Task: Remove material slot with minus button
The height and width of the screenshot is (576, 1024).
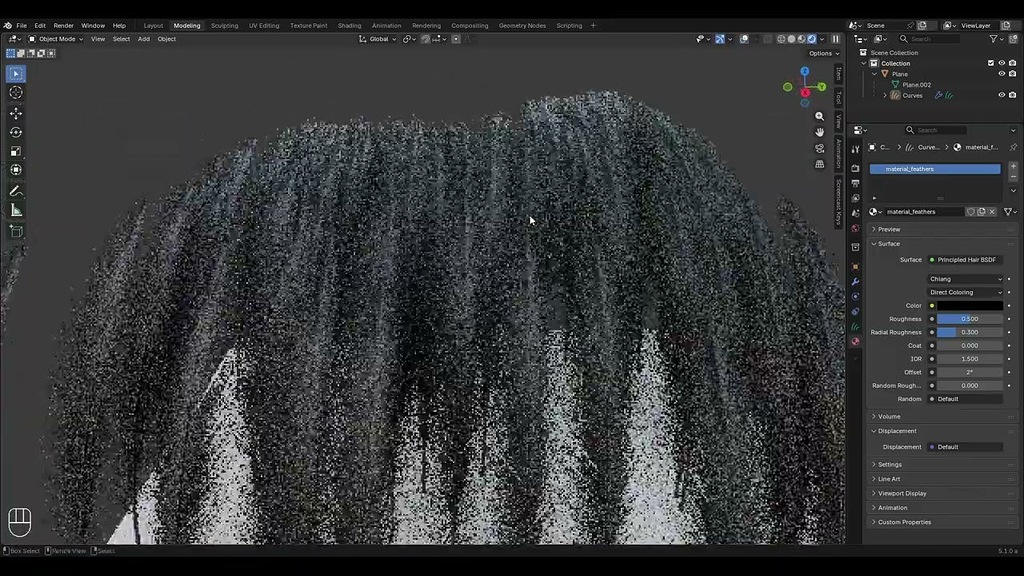Action: (1013, 177)
